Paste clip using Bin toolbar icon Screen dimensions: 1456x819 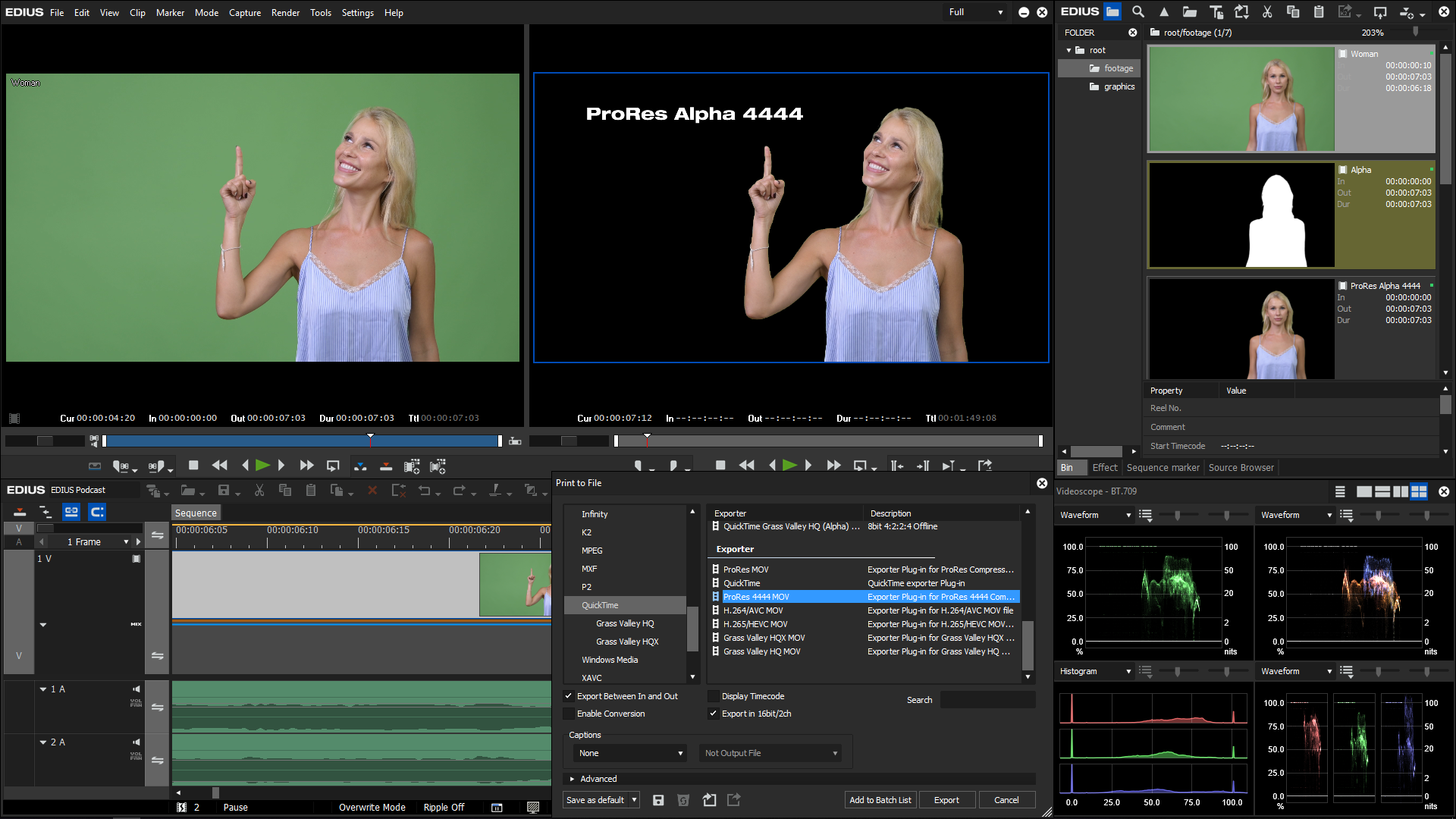click(x=1319, y=11)
